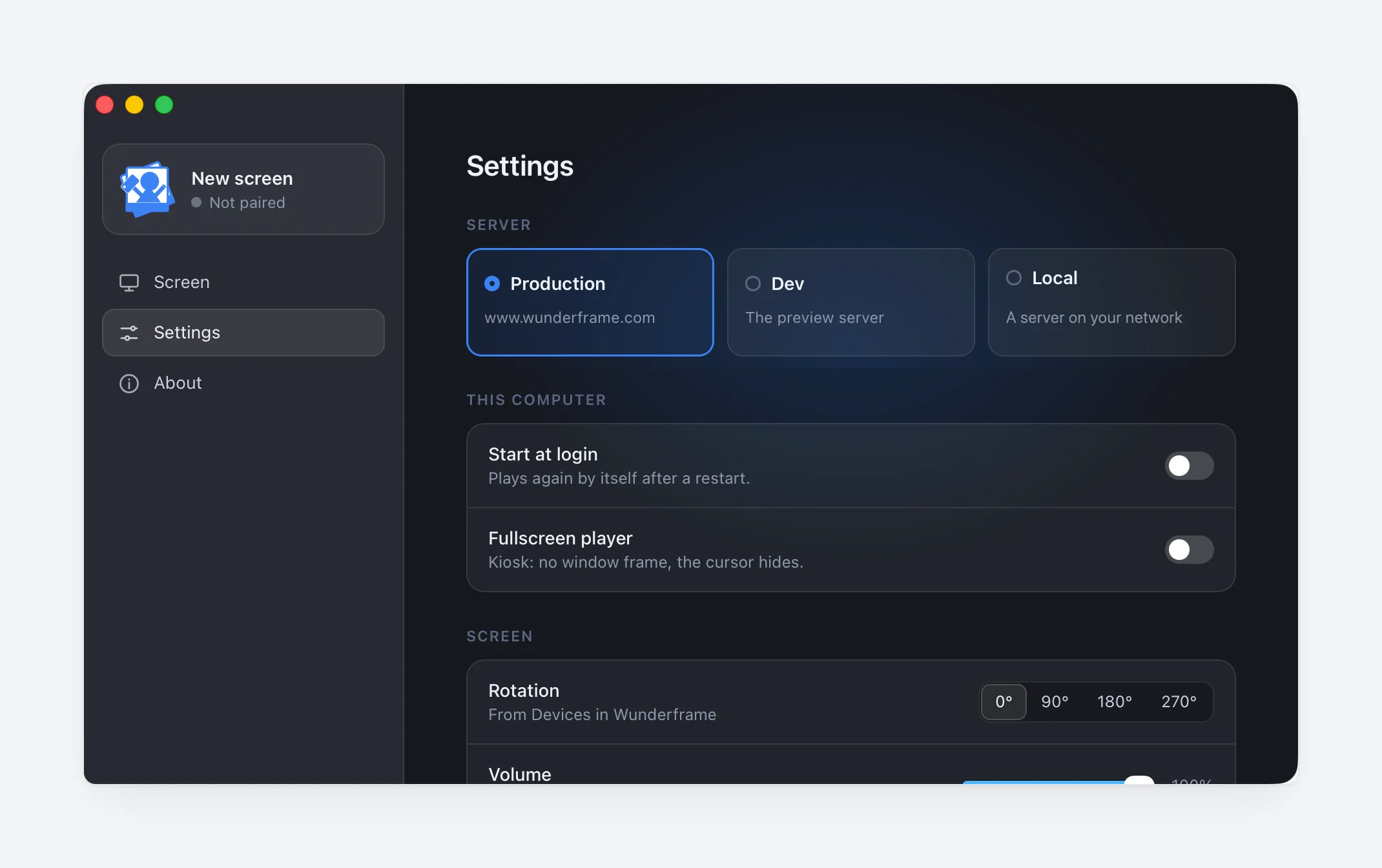The image size is (1382, 868).
Task: Click the sliders icon beside Settings
Action: click(x=129, y=333)
